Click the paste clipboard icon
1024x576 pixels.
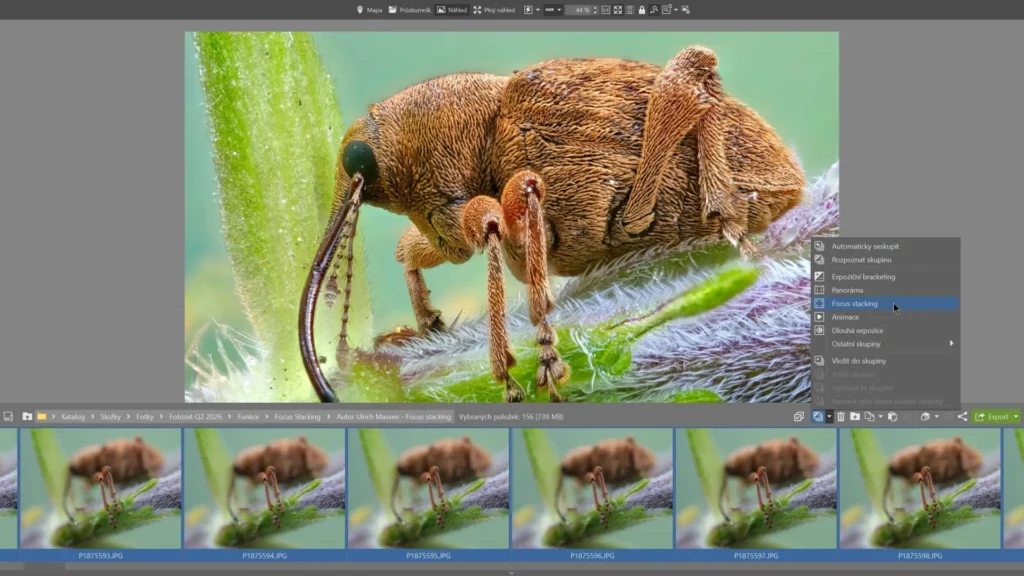coord(892,417)
